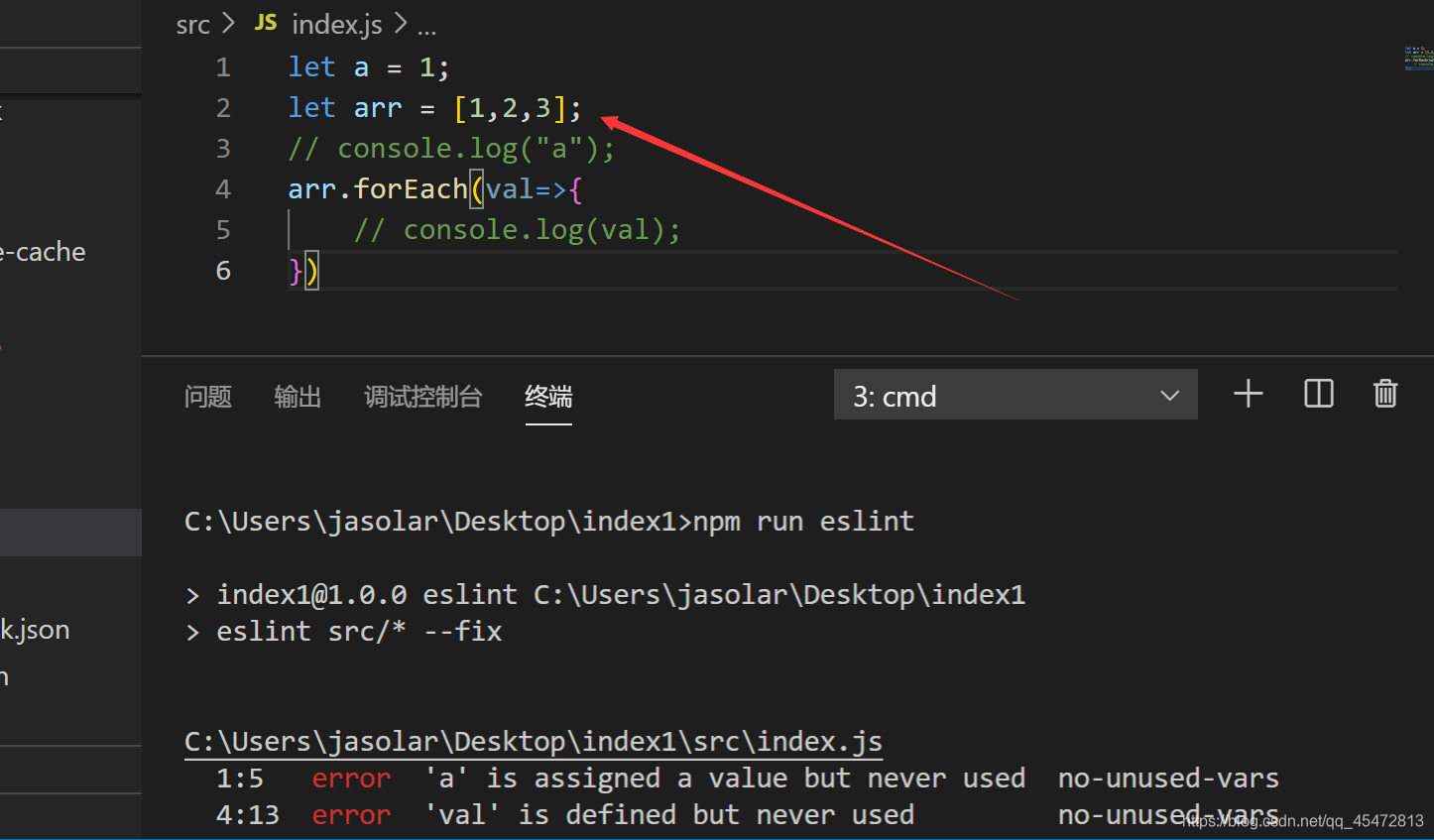This screenshot has width=1434, height=840.
Task: Click line number 6 in the gutter
Action: 223,271
